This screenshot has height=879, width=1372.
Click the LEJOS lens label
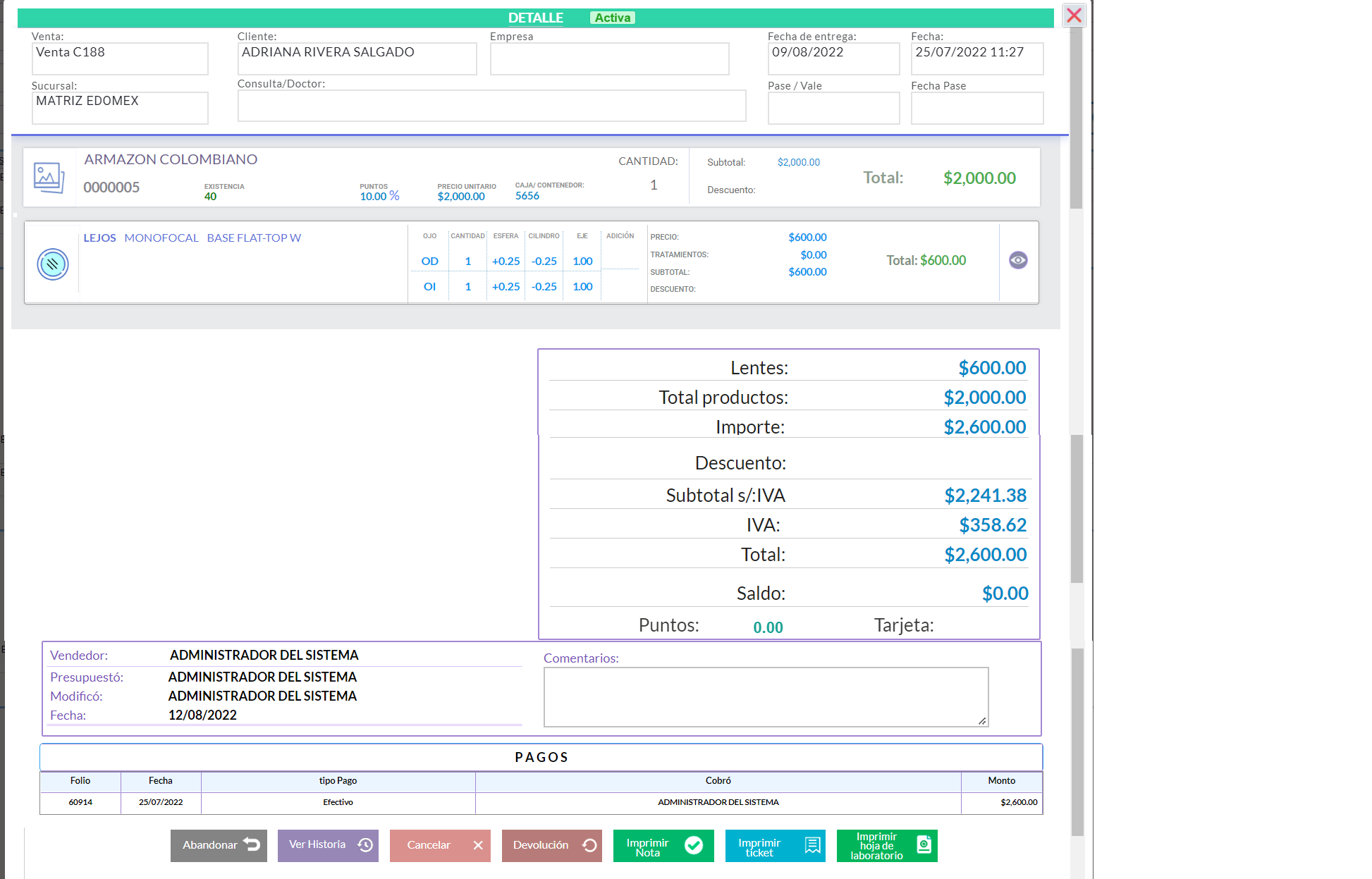tap(99, 238)
